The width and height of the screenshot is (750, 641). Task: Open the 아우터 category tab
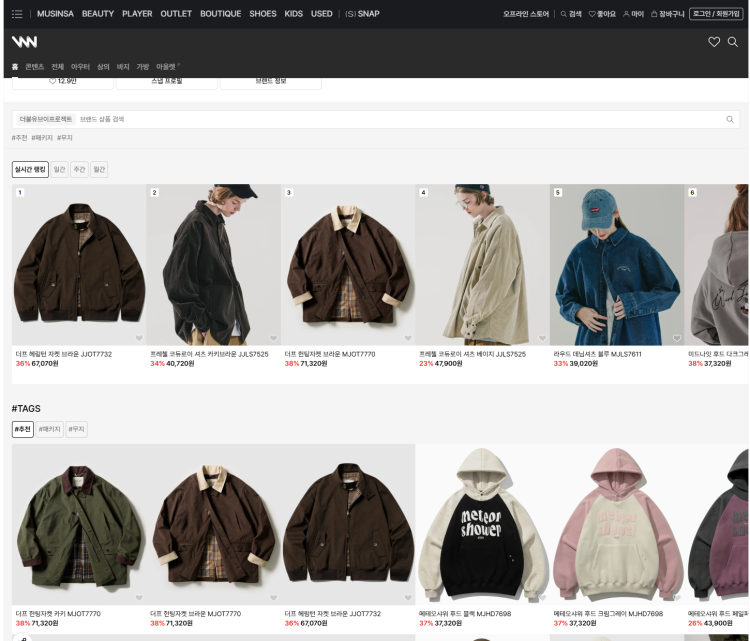click(x=80, y=66)
